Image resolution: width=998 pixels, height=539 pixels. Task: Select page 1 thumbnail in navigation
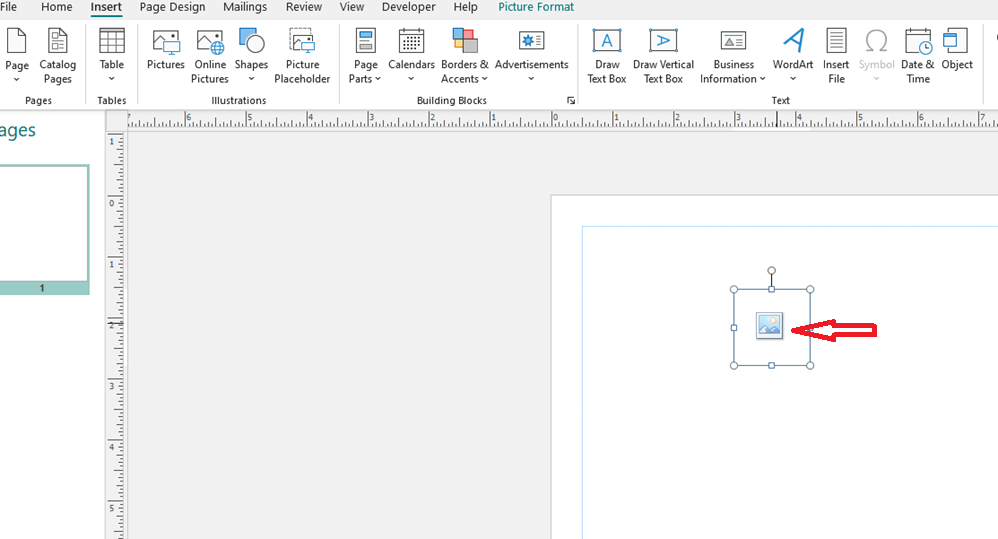coord(44,229)
